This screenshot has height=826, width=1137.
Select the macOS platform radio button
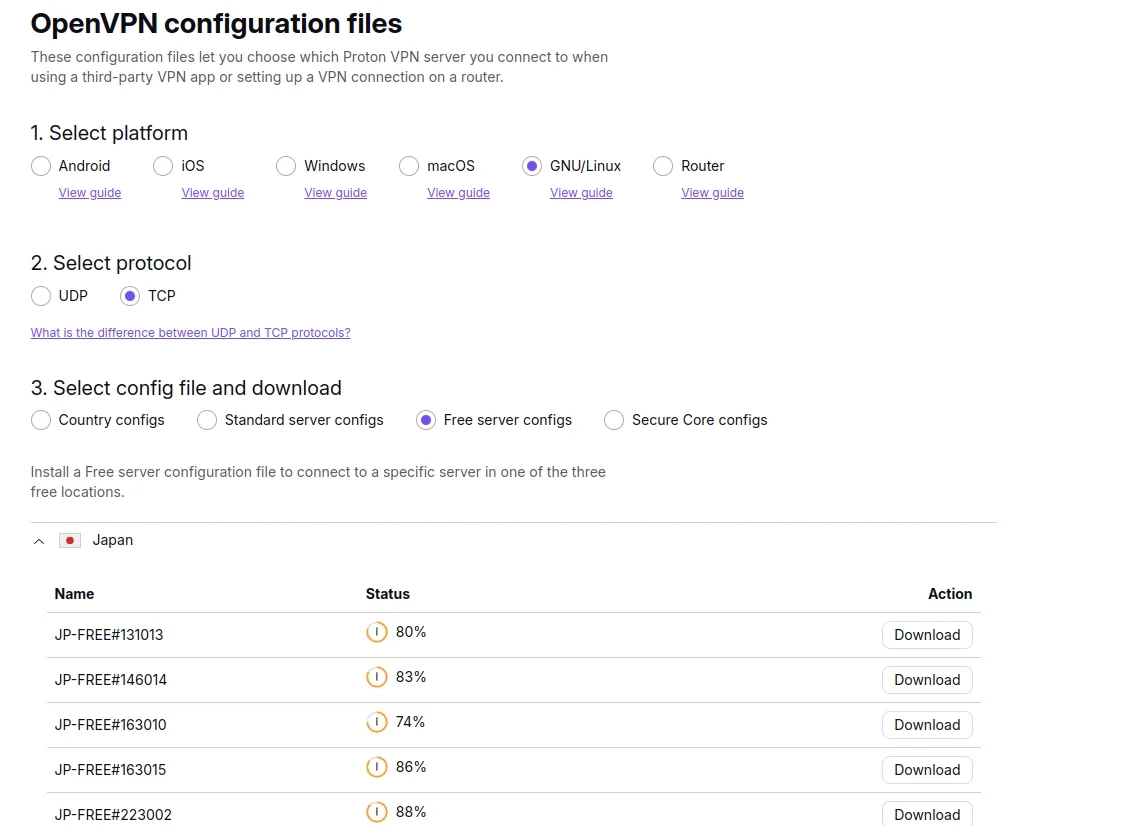tap(409, 166)
